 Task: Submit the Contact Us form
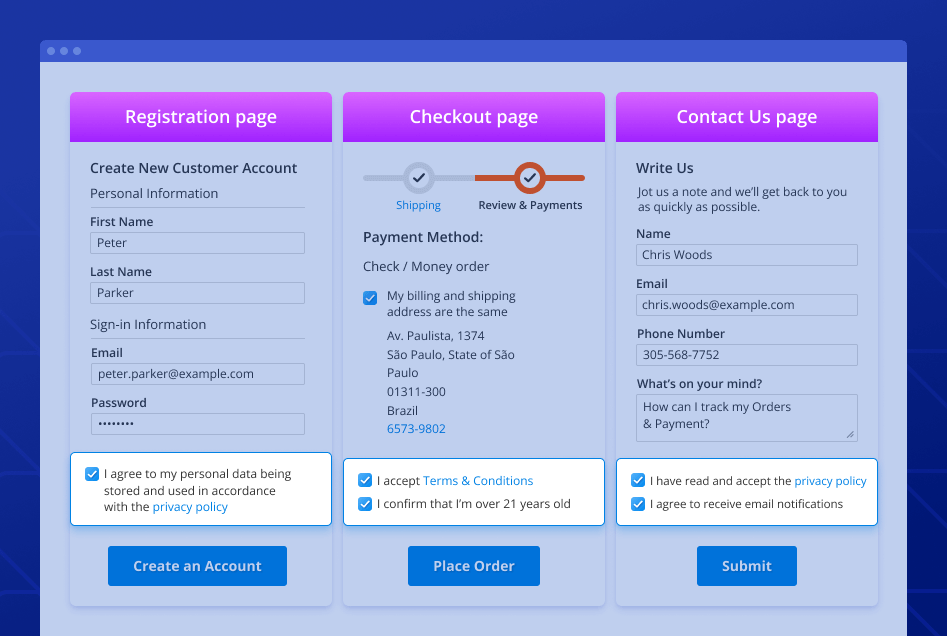(746, 566)
